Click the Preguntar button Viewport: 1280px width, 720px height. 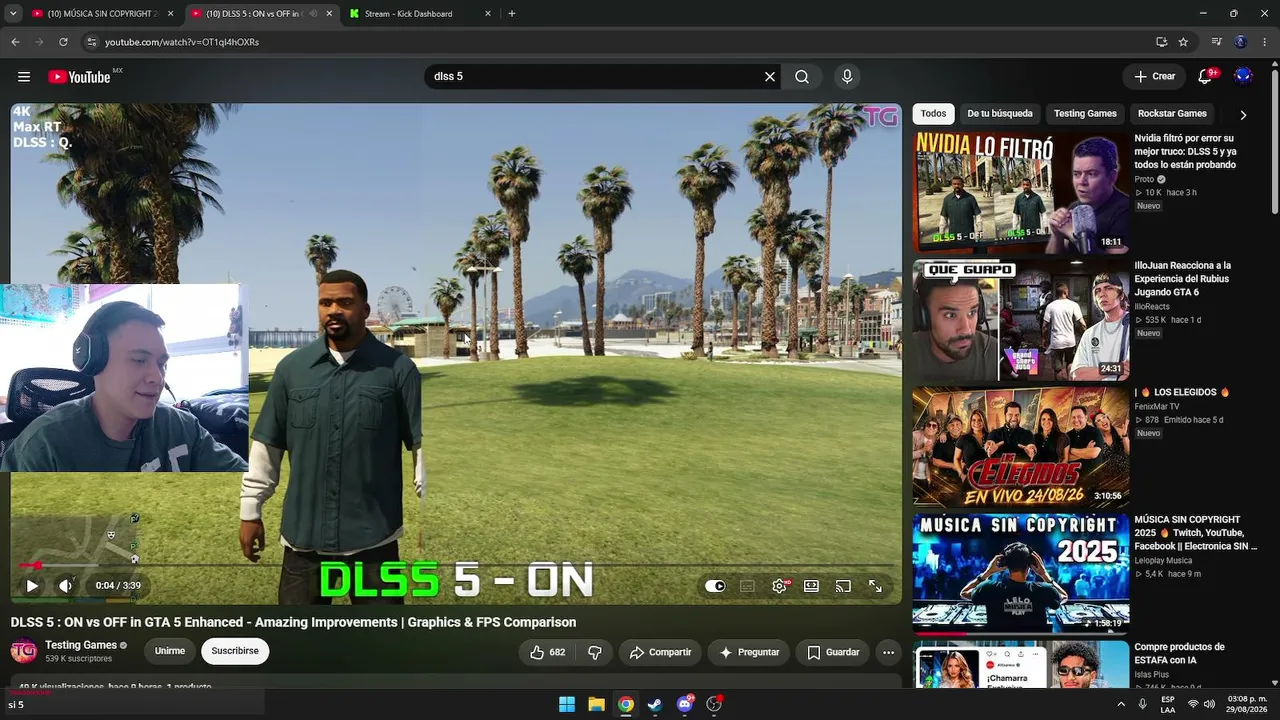pos(749,652)
